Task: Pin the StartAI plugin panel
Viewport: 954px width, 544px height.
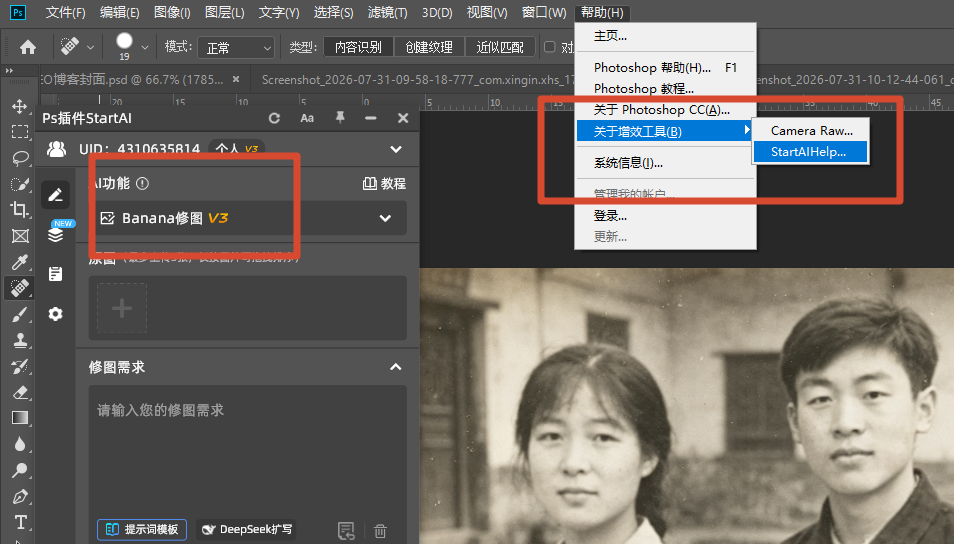Action: coord(339,117)
